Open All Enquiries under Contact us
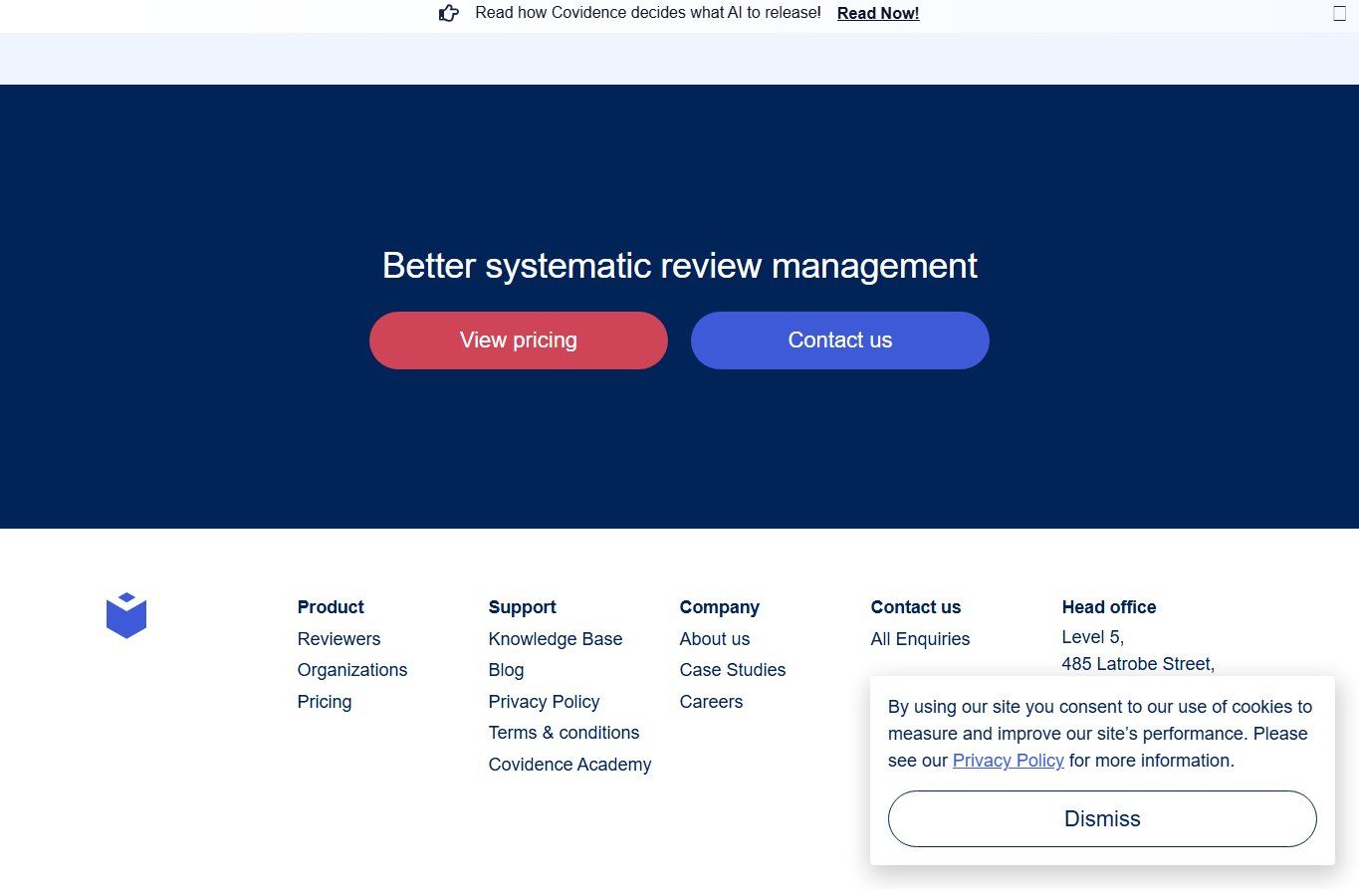Screen dimensions: 1359x896 920,639
